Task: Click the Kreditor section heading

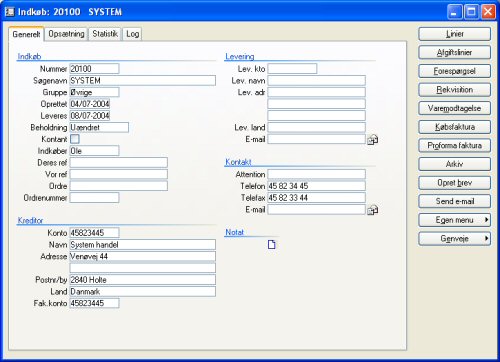Action: click(x=30, y=220)
